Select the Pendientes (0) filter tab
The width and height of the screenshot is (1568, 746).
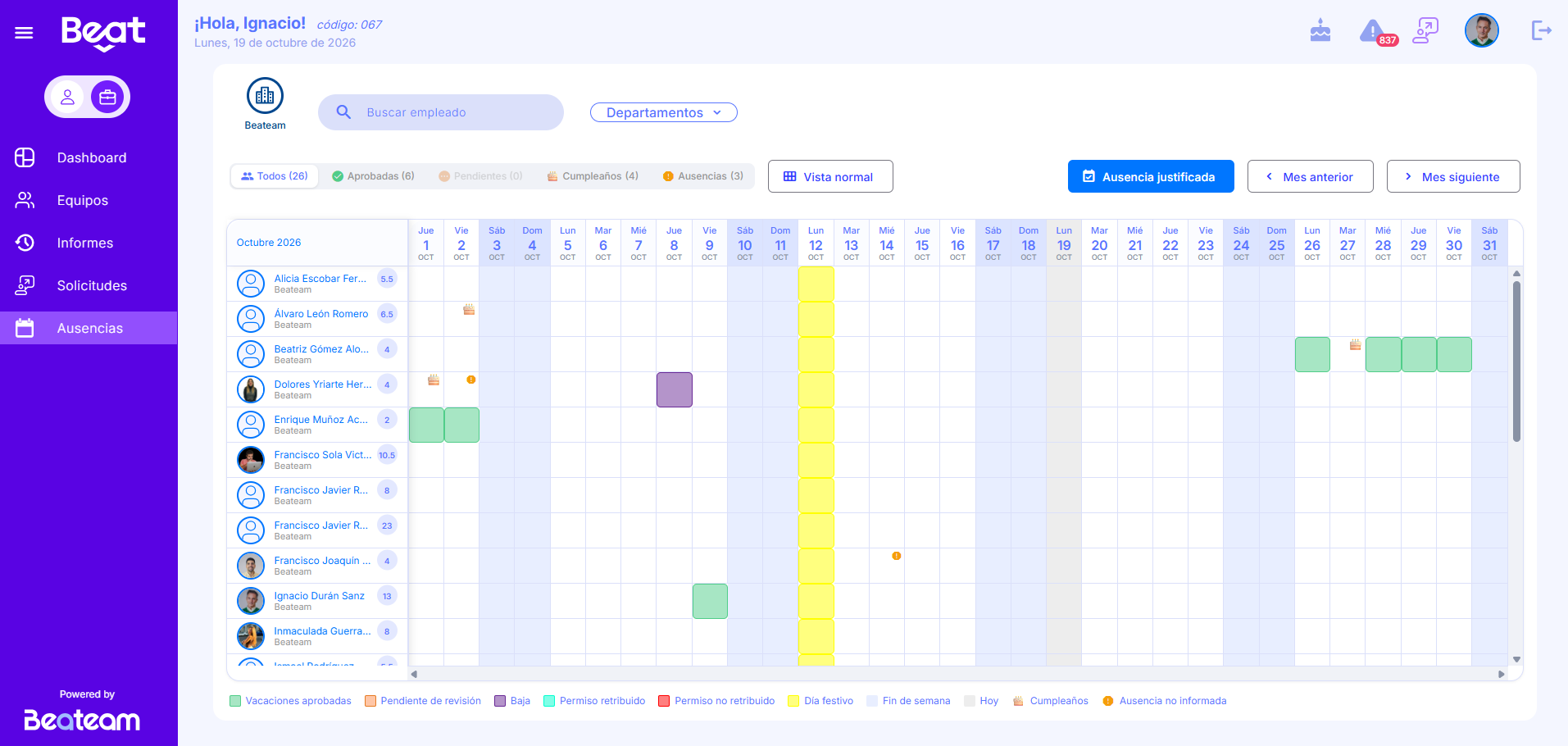tap(480, 176)
